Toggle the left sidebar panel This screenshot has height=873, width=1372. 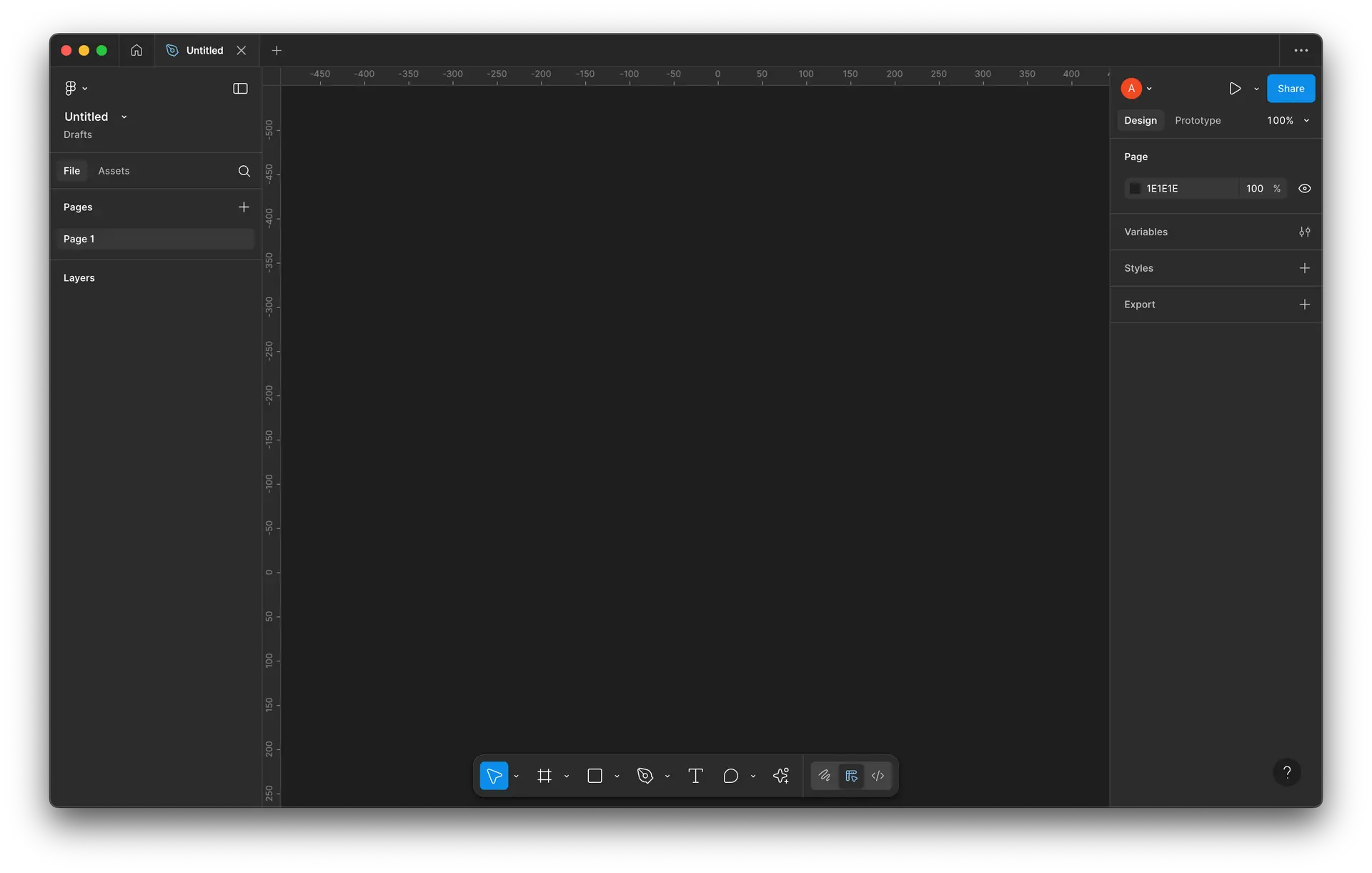[x=240, y=89]
